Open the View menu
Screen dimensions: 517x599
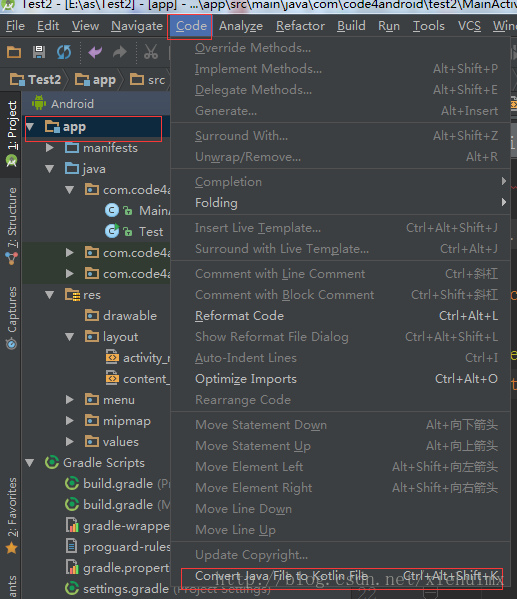click(85, 26)
